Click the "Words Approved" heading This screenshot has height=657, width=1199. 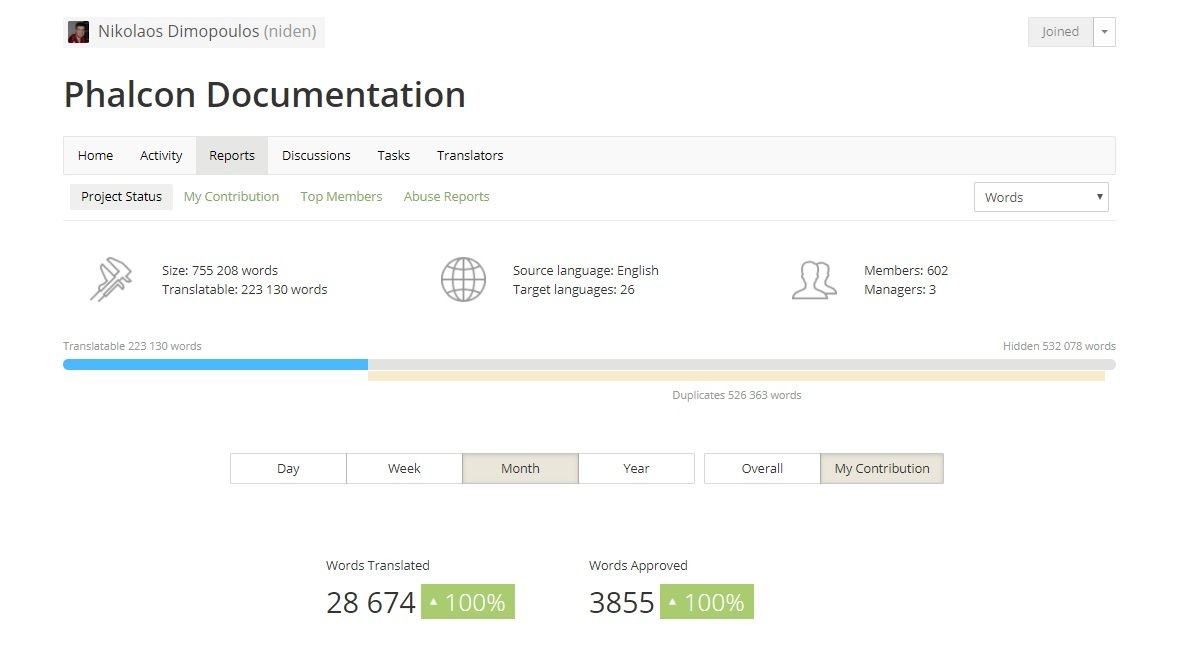pos(638,566)
